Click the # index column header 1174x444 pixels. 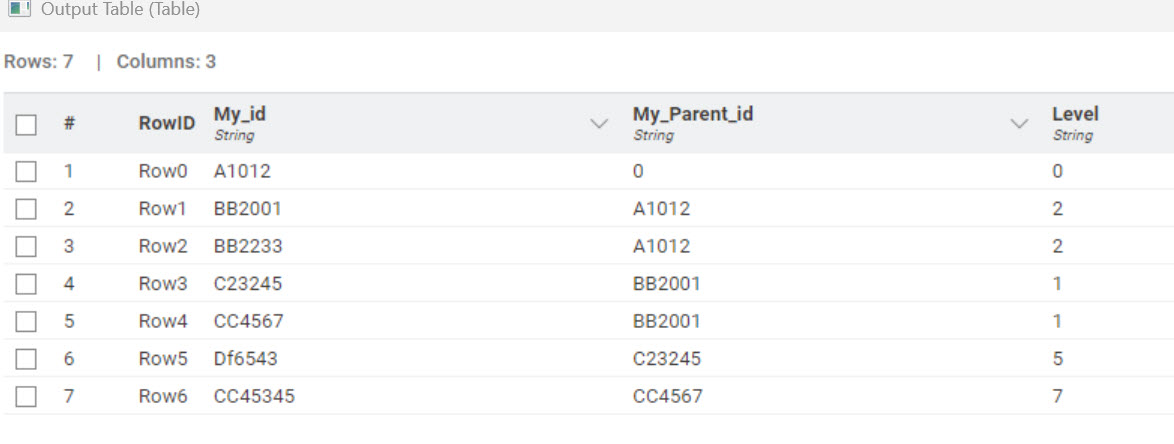pos(69,124)
